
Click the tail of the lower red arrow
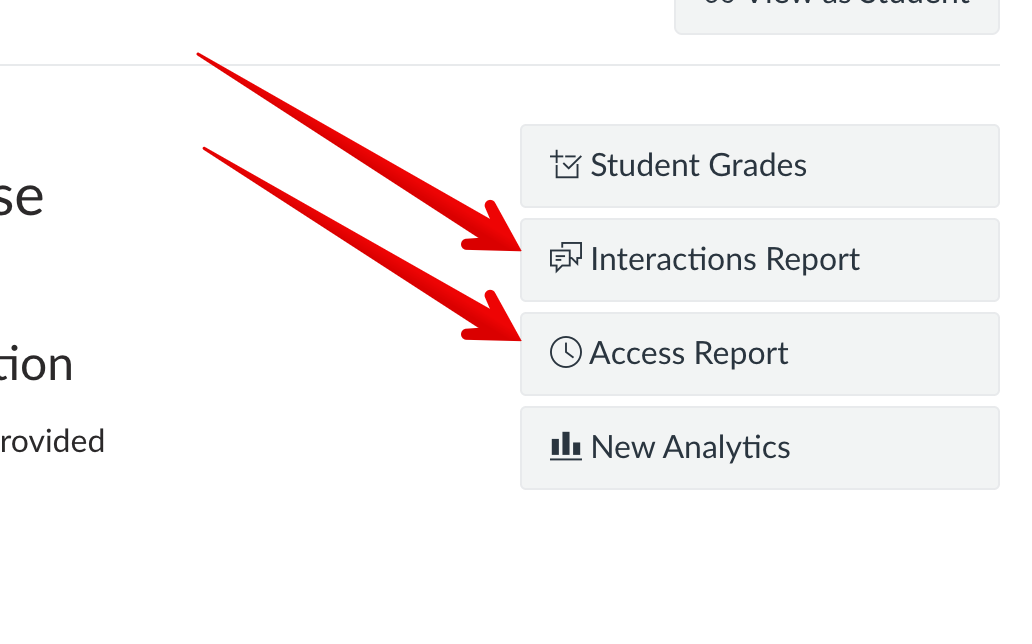click(208, 150)
